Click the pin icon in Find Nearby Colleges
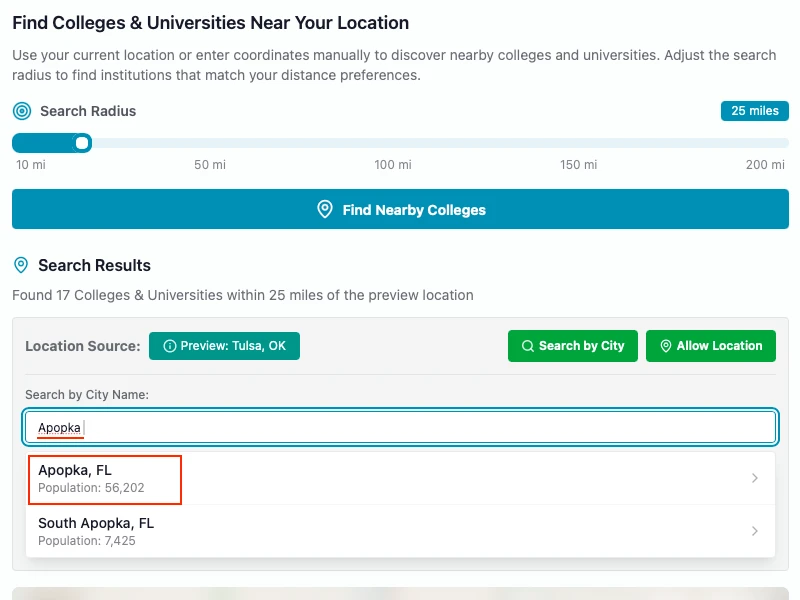The width and height of the screenshot is (800, 600). pos(325,209)
